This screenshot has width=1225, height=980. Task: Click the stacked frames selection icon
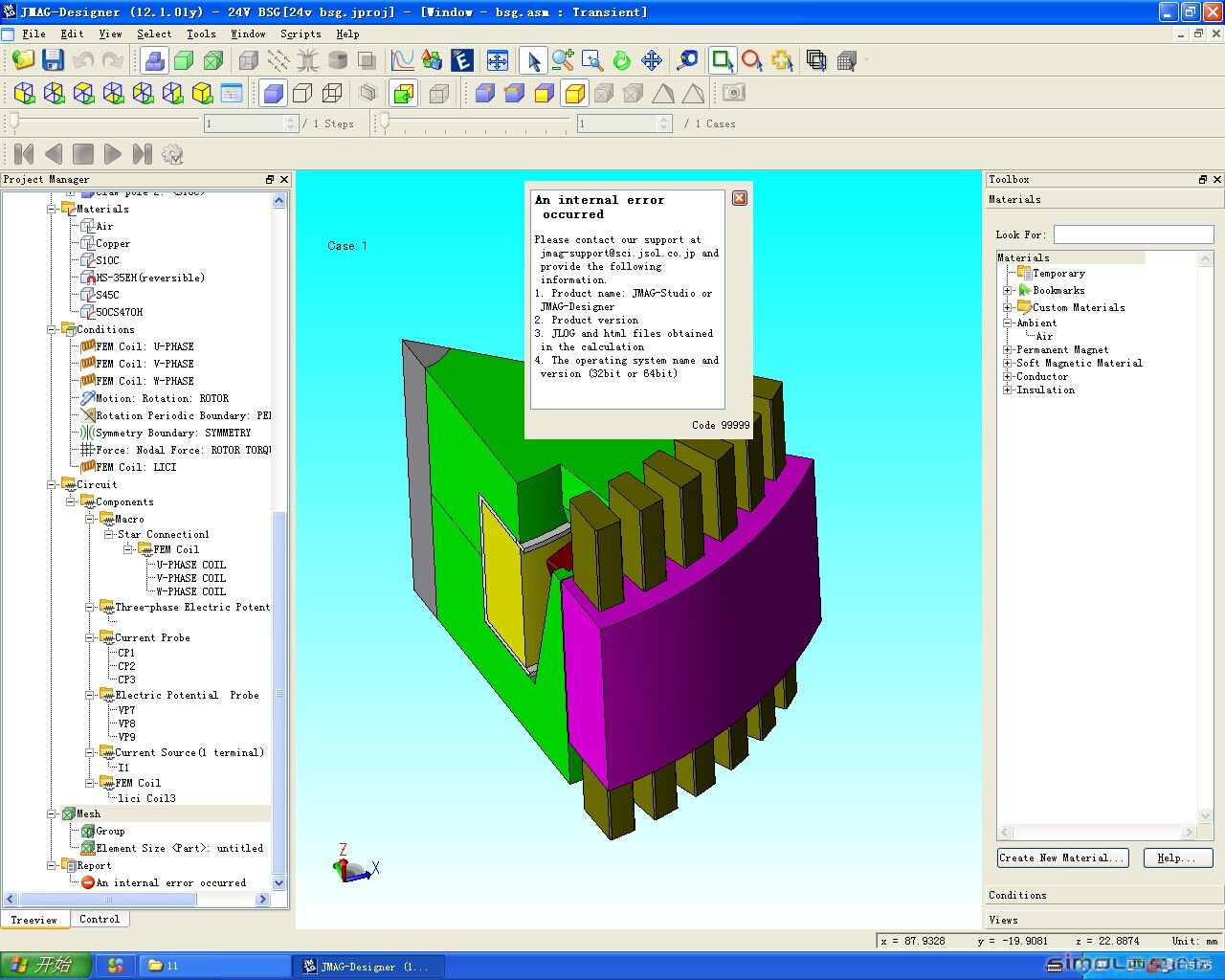[x=816, y=60]
